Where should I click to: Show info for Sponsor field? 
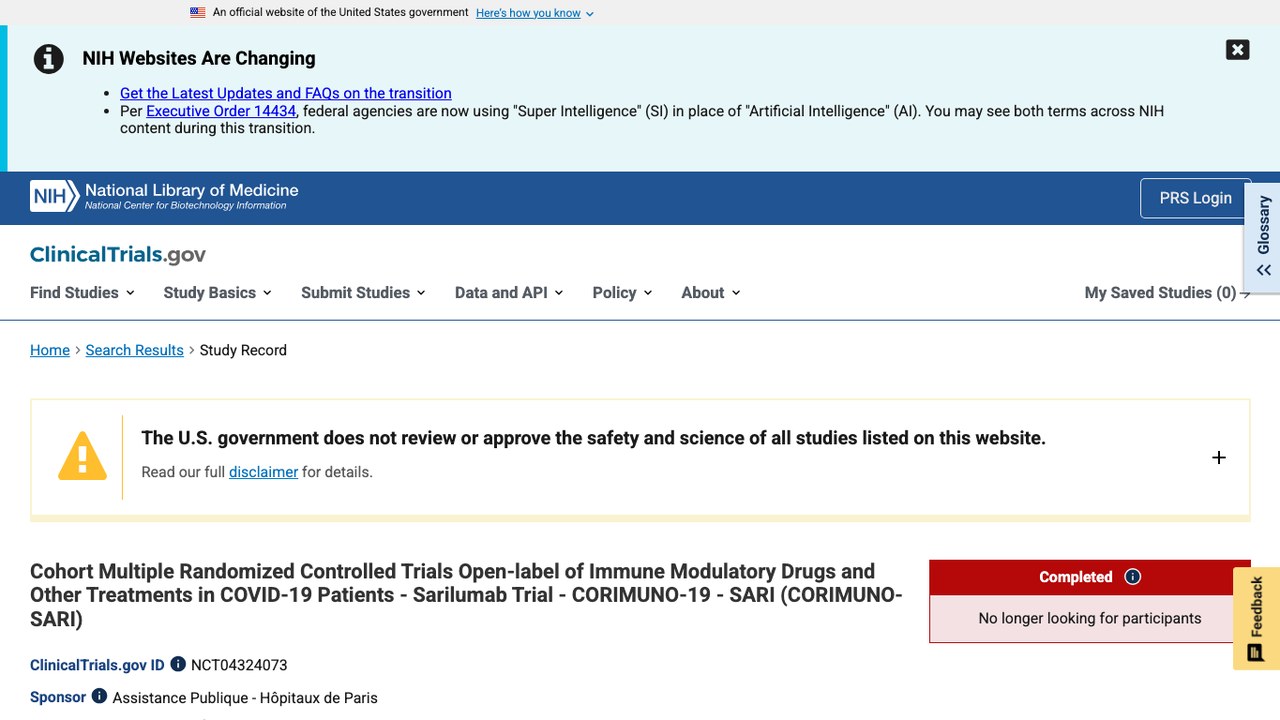[x=99, y=696]
